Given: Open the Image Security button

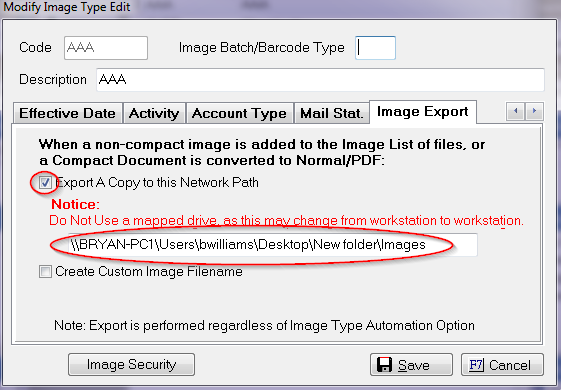Looking at the screenshot, I should pyautogui.click(x=131, y=365).
